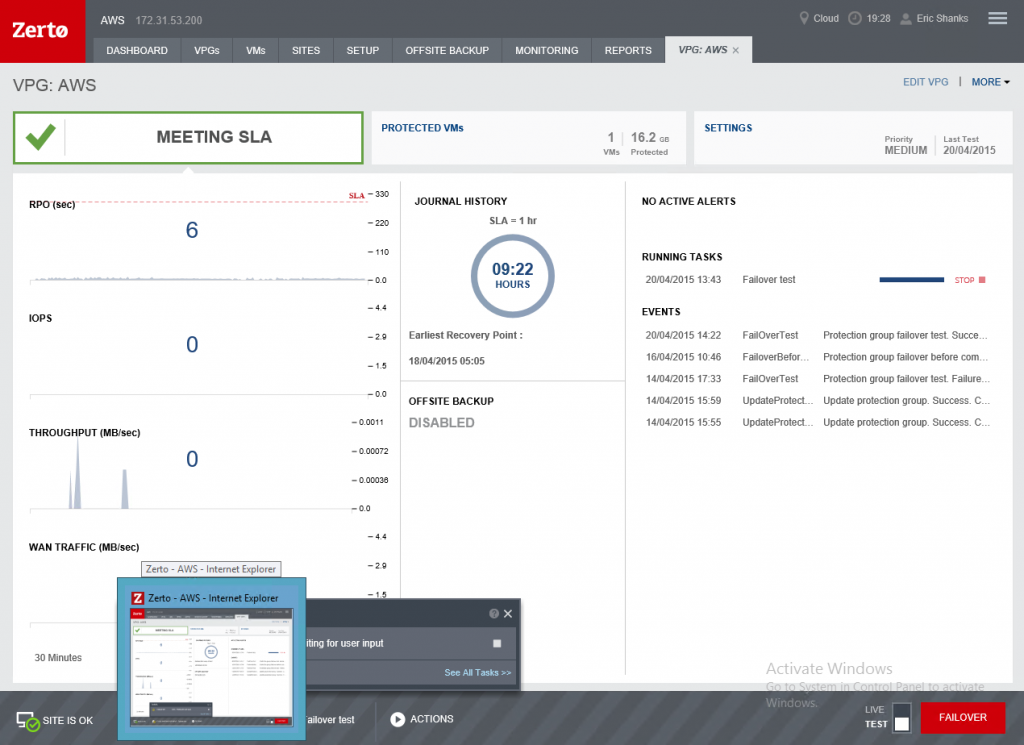
Task: Click the Edit VPG link
Action: coord(925,82)
